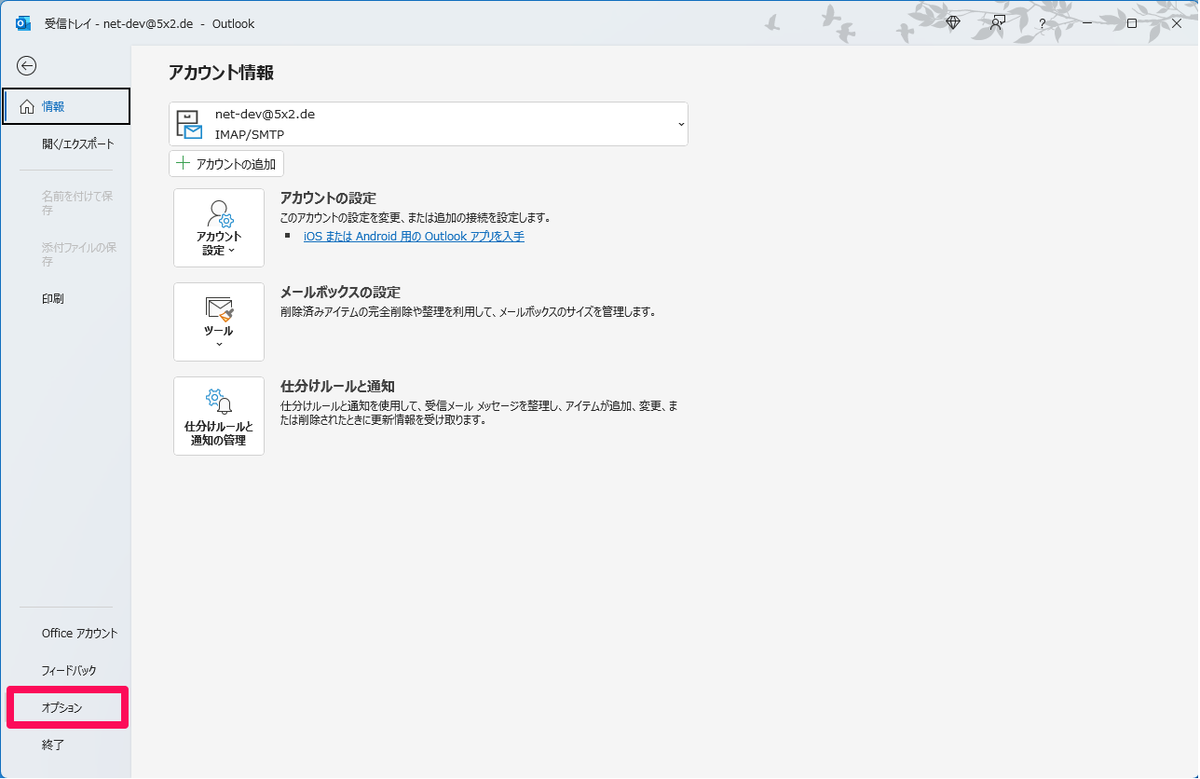Screen dimensions: 1200x779
Task: Click アカウントの追加 button
Action: pos(227,164)
